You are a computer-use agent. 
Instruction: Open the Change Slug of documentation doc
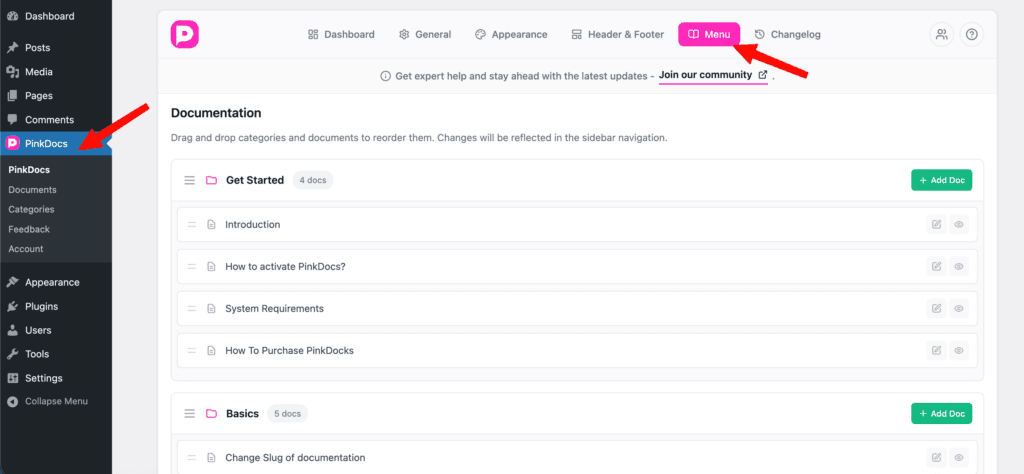pyautogui.click(x=295, y=458)
